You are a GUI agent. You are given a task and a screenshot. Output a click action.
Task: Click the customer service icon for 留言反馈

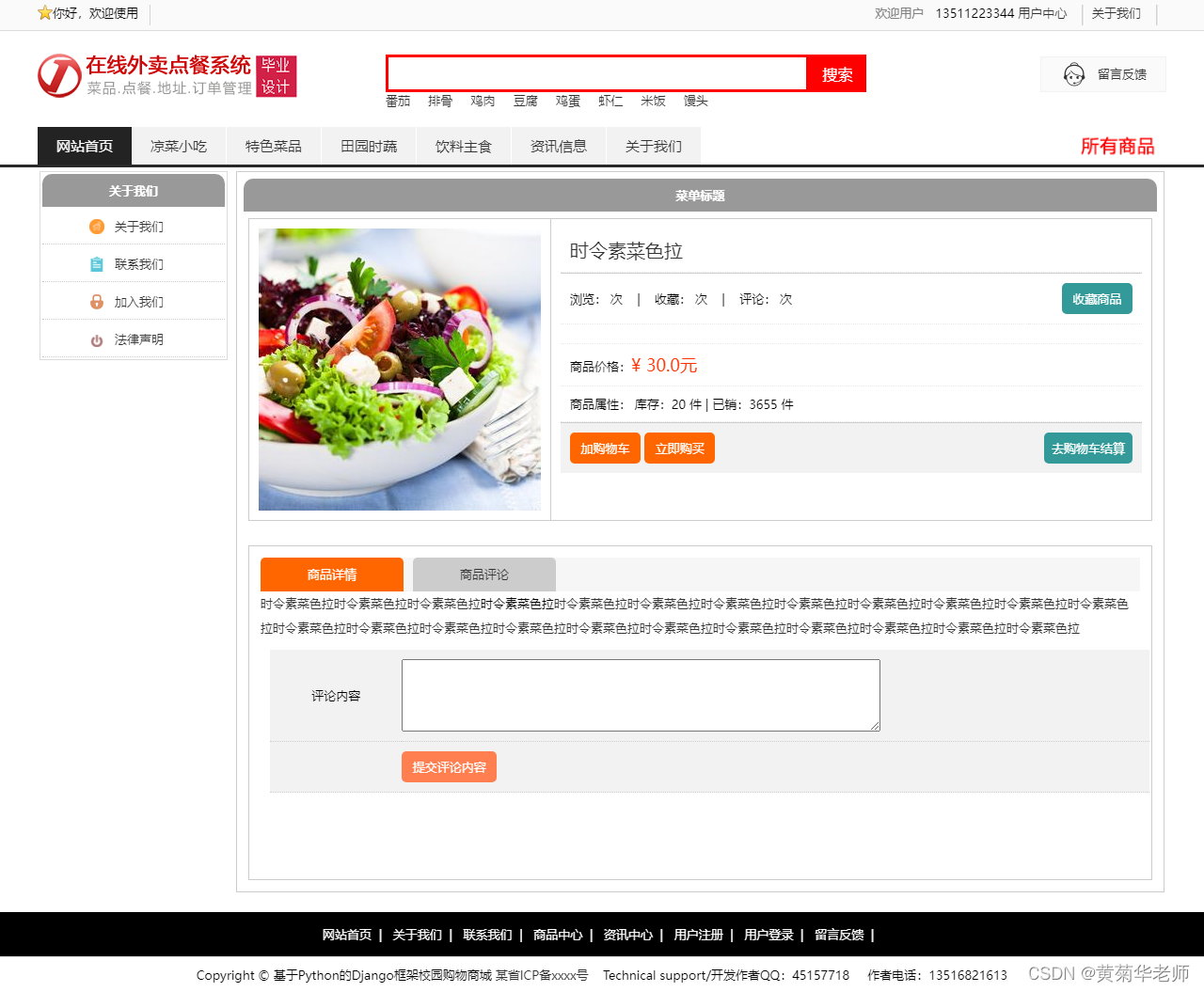click(1072, 73)
